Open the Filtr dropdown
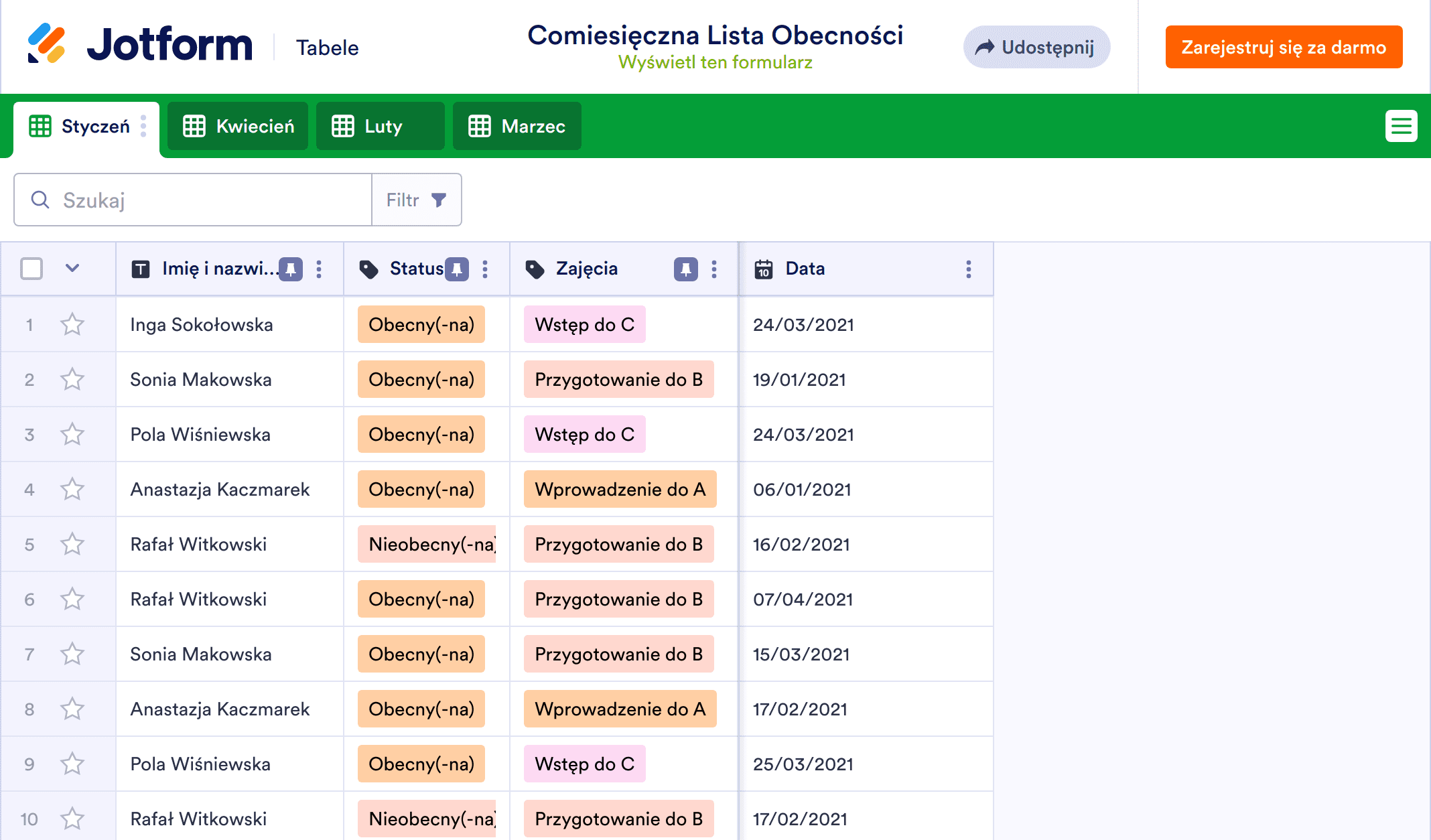1431x840 pixels. click(x=416, y=200)
